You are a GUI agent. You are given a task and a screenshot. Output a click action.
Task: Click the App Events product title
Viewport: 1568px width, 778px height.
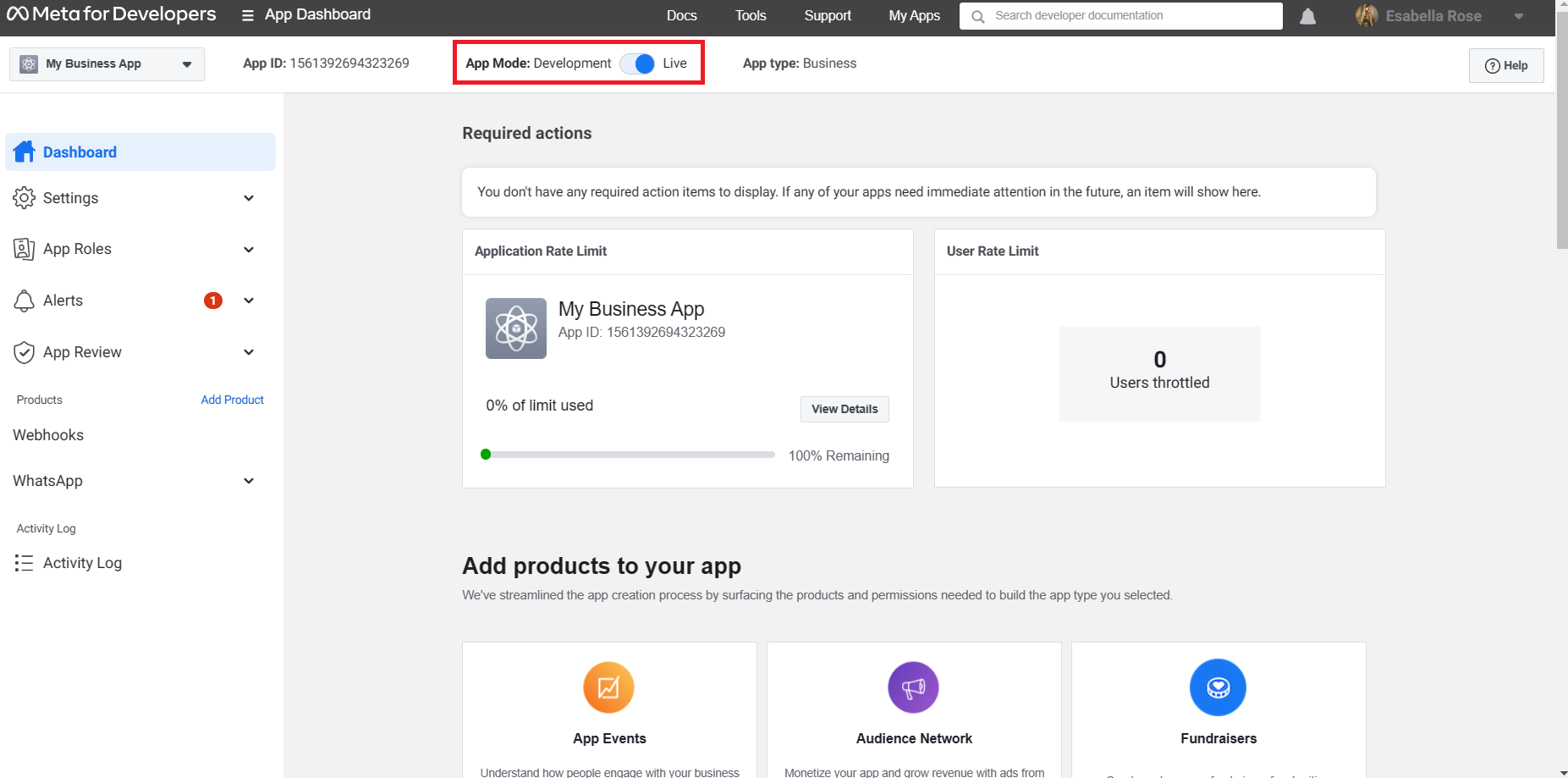609,738
